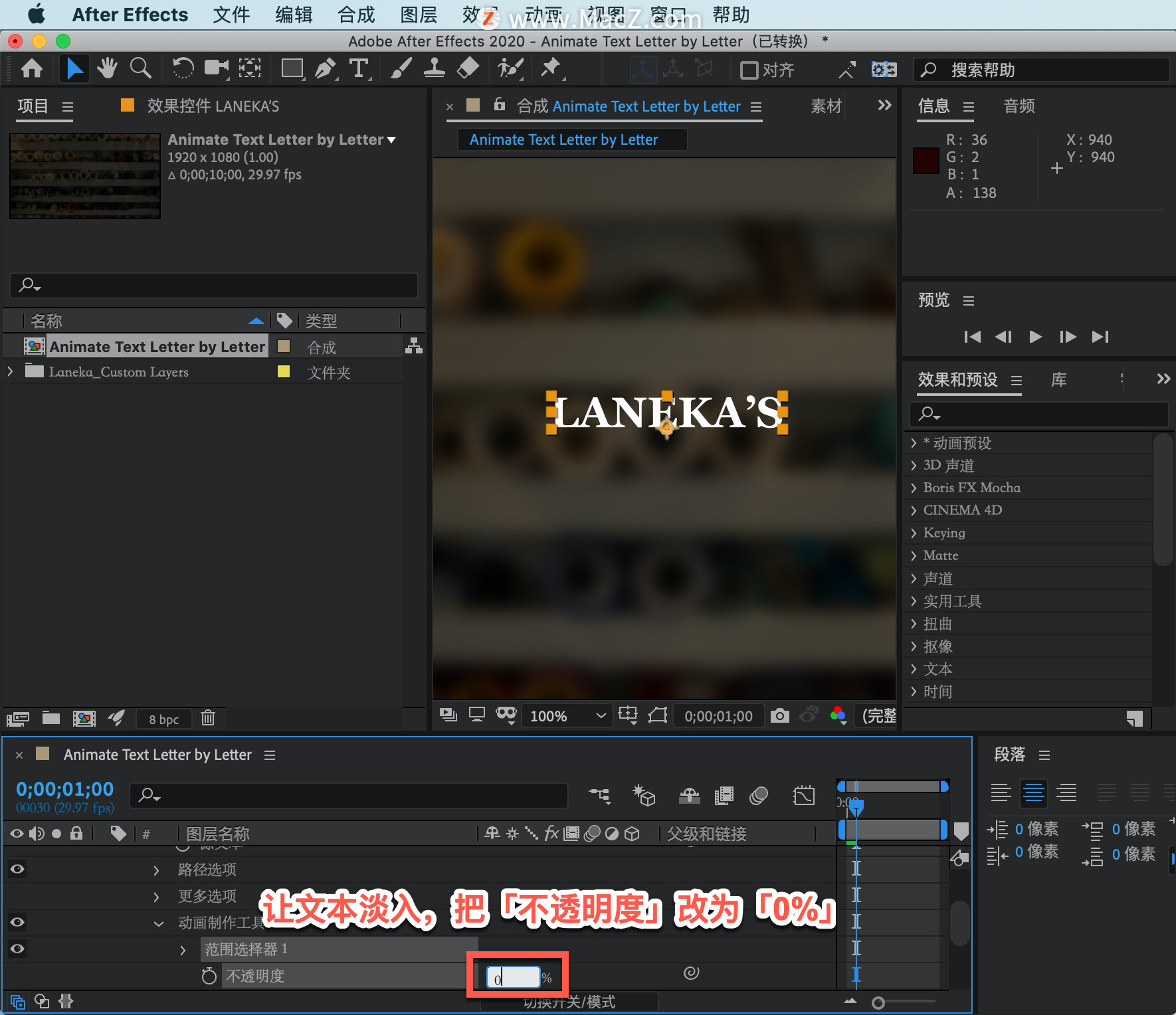Click the viewer timecode 0;00;01;00
1176x1015 pixels.
718,716
